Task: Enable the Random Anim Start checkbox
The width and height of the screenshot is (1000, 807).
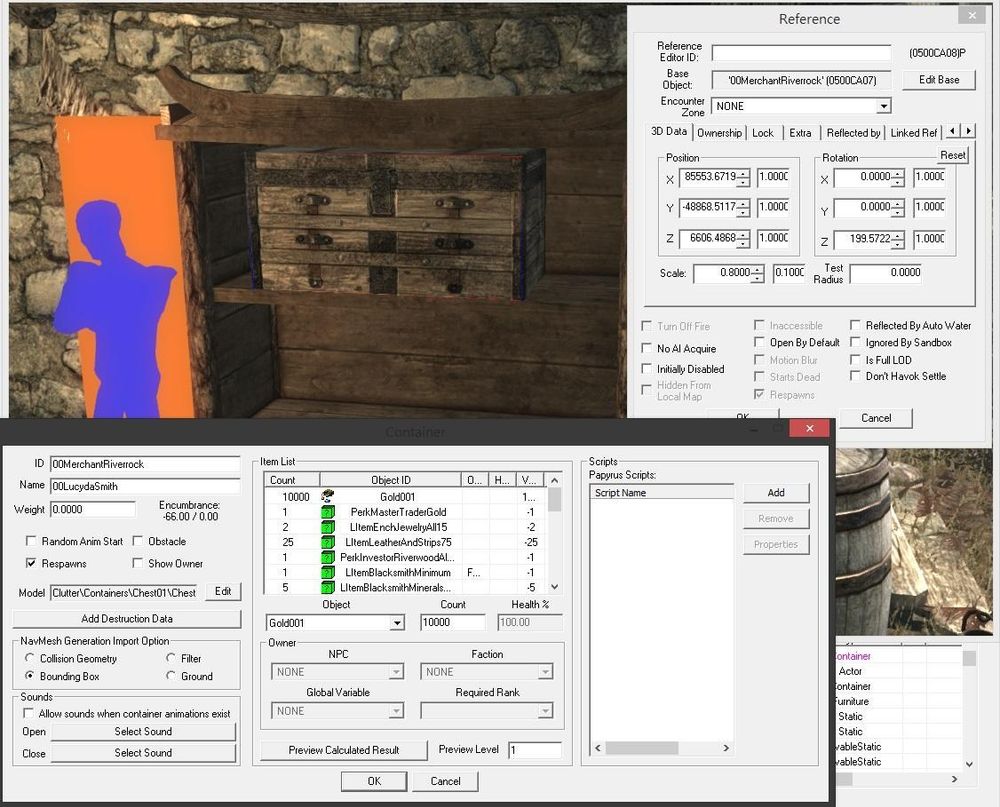Action: (31, 541)
